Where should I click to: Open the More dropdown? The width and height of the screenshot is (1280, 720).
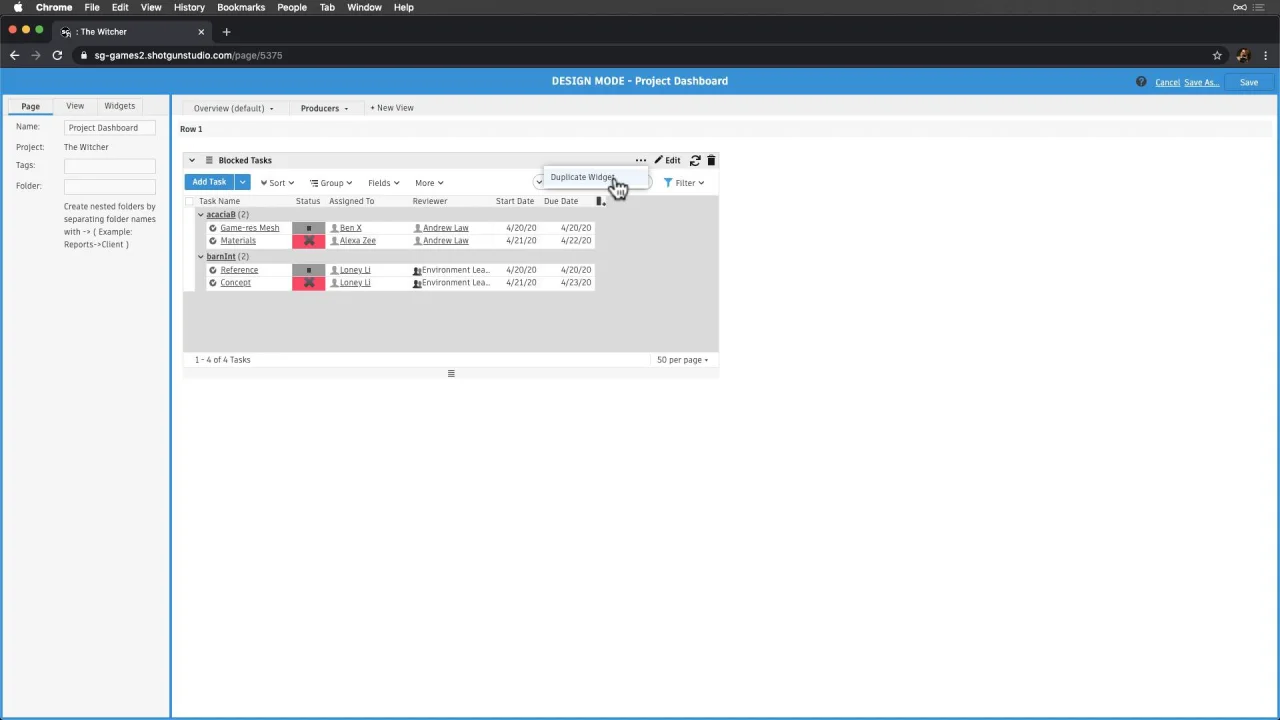(x=429, y=183)
